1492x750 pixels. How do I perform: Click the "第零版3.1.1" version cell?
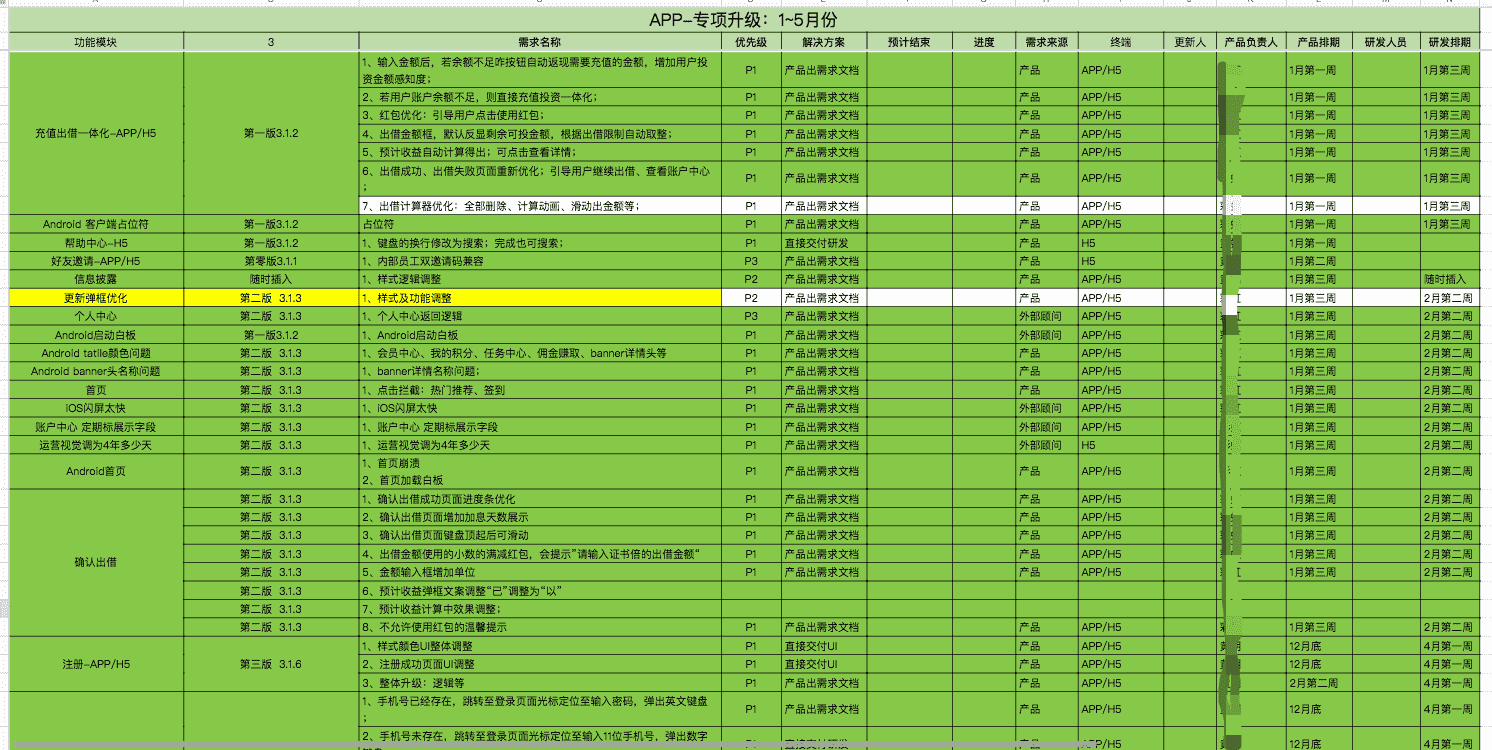[x=271, y=261]
